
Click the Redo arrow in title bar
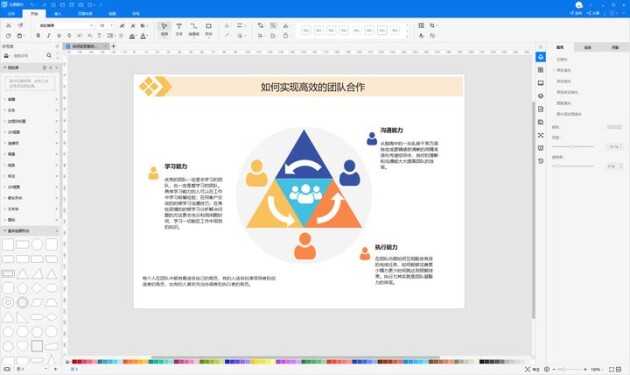click(44, 4)
